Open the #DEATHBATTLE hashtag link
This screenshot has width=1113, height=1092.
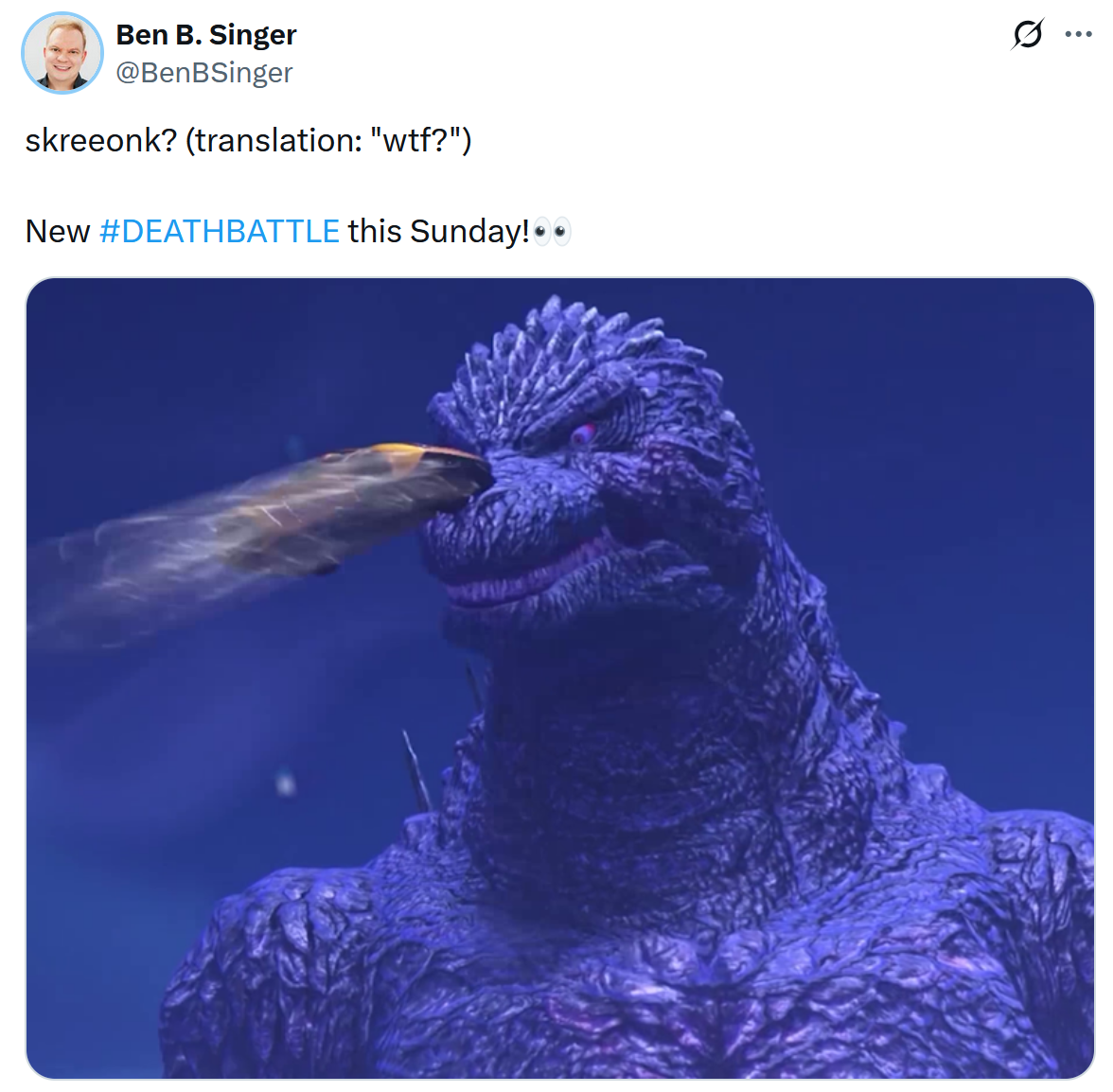[x=220, y=231]
